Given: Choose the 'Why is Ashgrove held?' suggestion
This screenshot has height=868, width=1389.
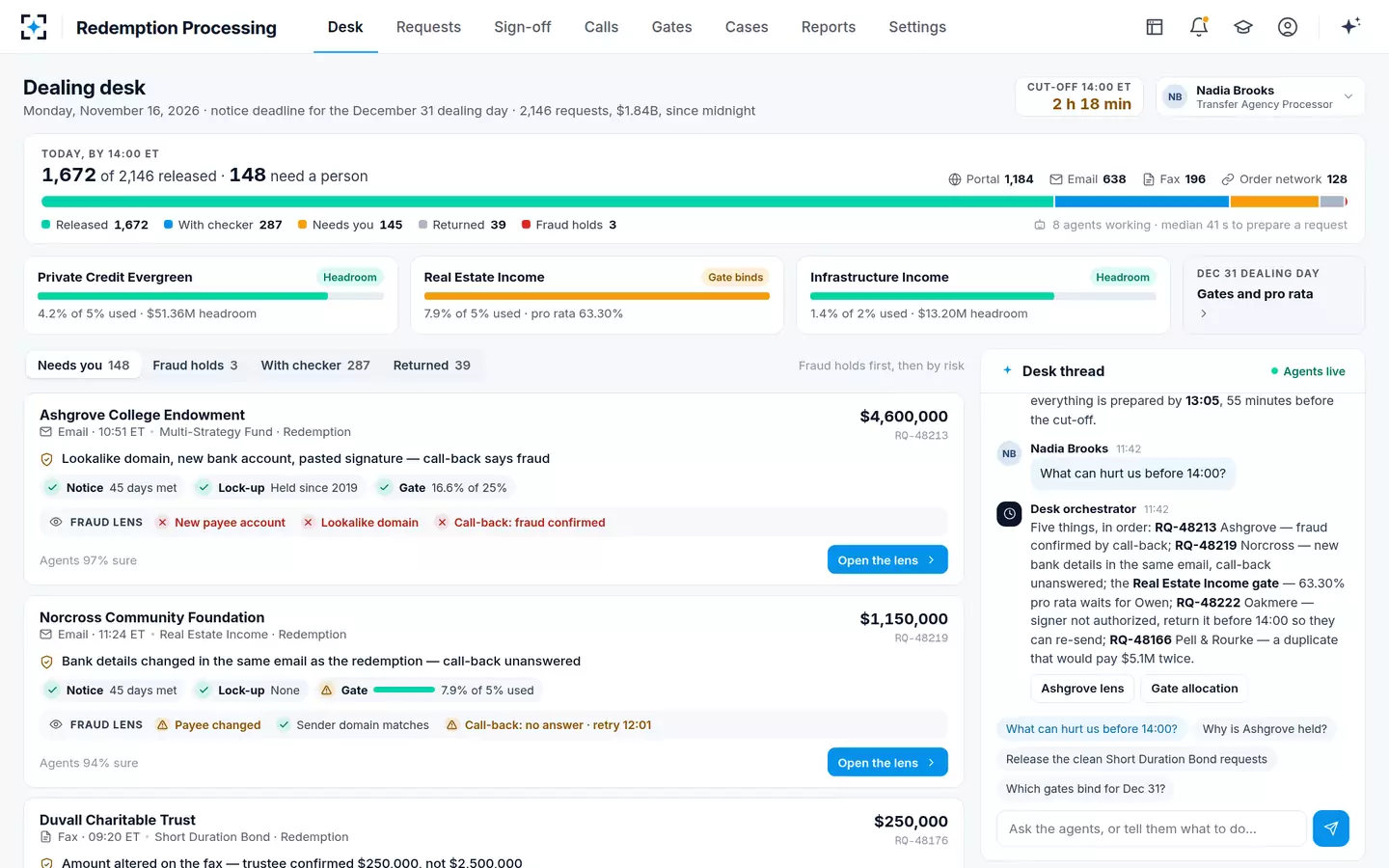Looking at the screenshot, I should click(x=1265, y=729).
